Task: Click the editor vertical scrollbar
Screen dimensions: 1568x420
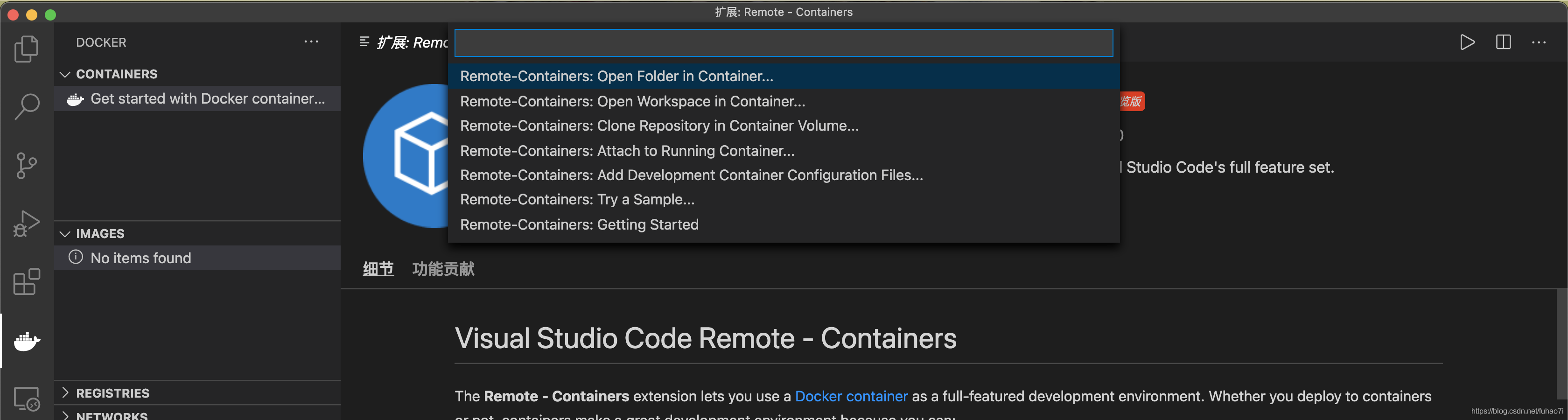Action: point(1561,344)
